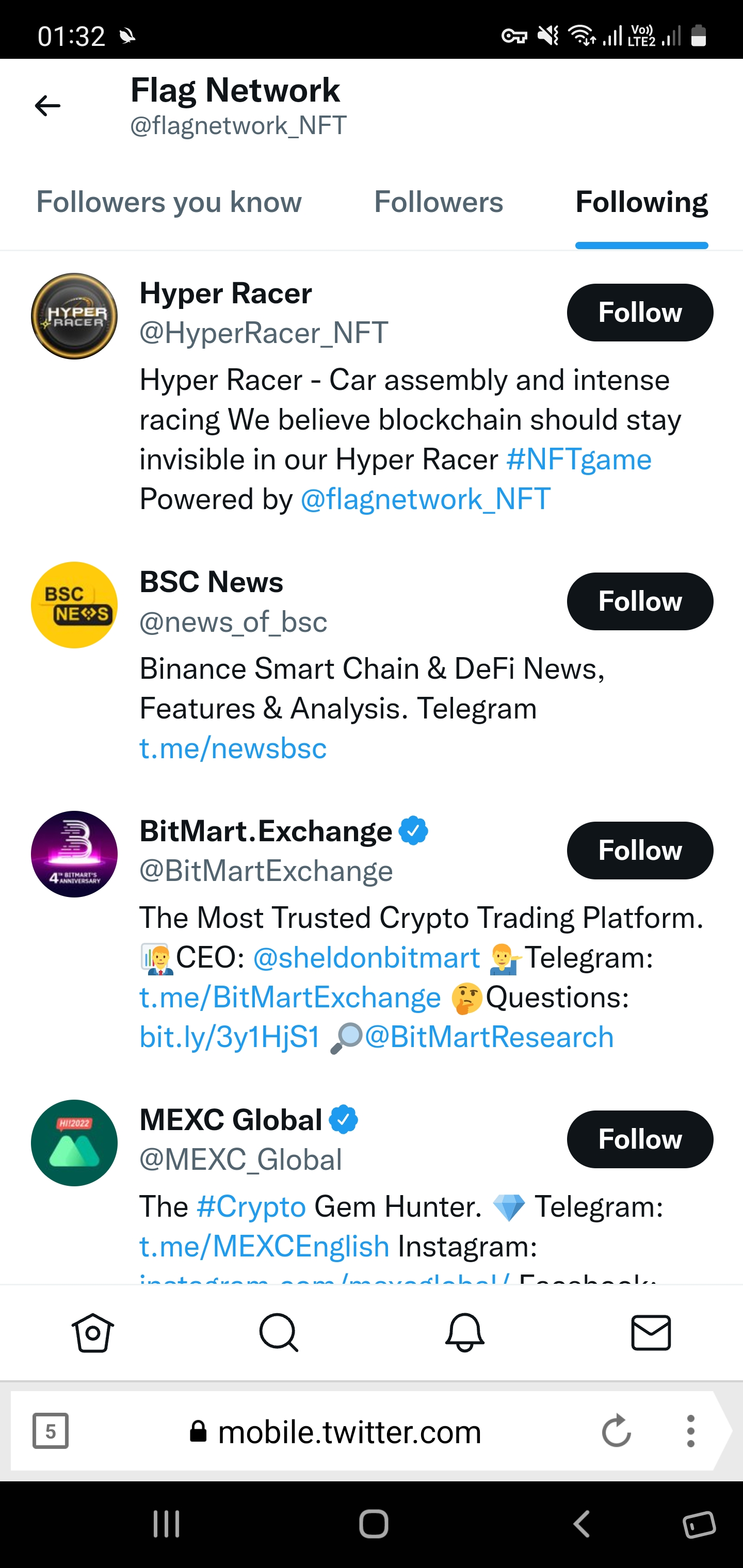
Task: Open the Search magnifier icon
Action: coord(278,1332)
